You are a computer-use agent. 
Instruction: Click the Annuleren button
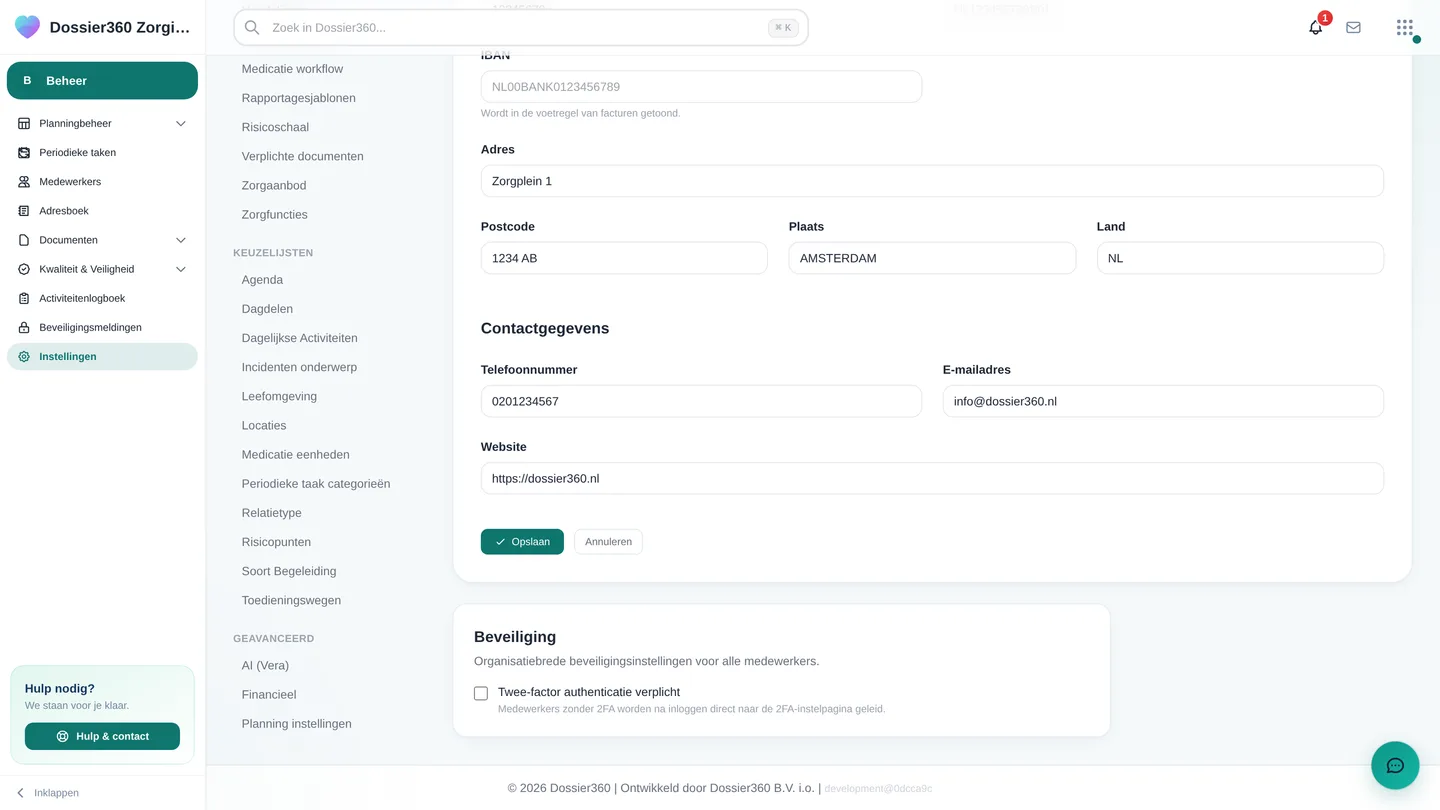(x=608, y=542)
